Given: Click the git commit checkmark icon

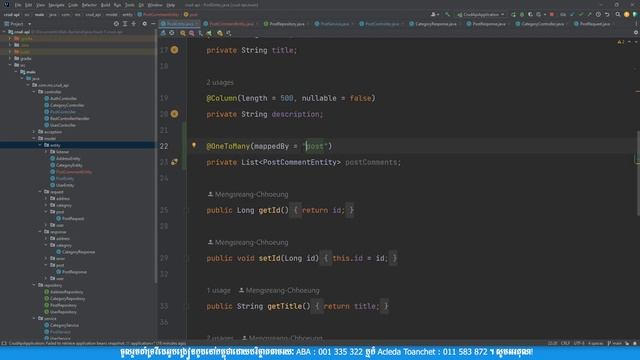Looking at the screenshot, I should tap(580, 15).
